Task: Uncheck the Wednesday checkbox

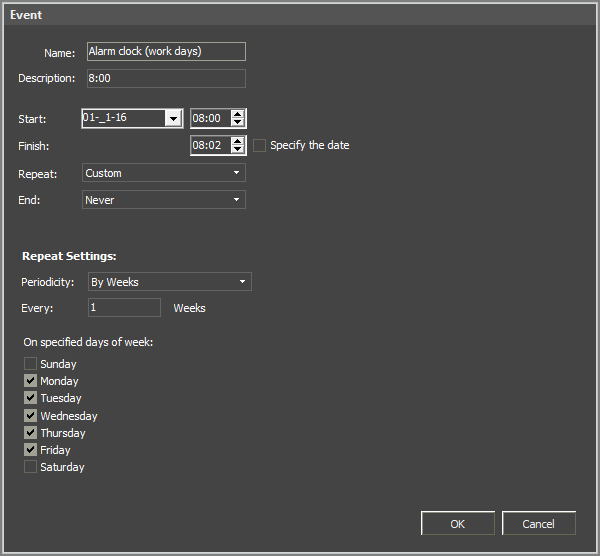Action: point(30,416)
